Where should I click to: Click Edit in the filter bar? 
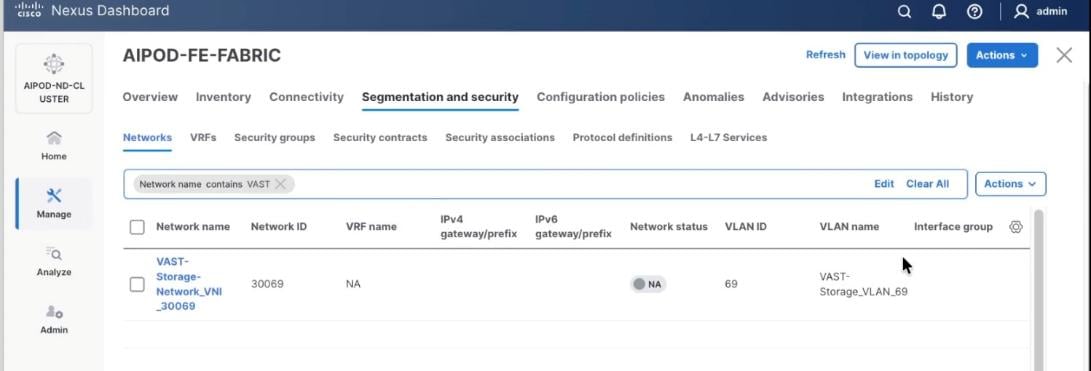tap(884, 184)
